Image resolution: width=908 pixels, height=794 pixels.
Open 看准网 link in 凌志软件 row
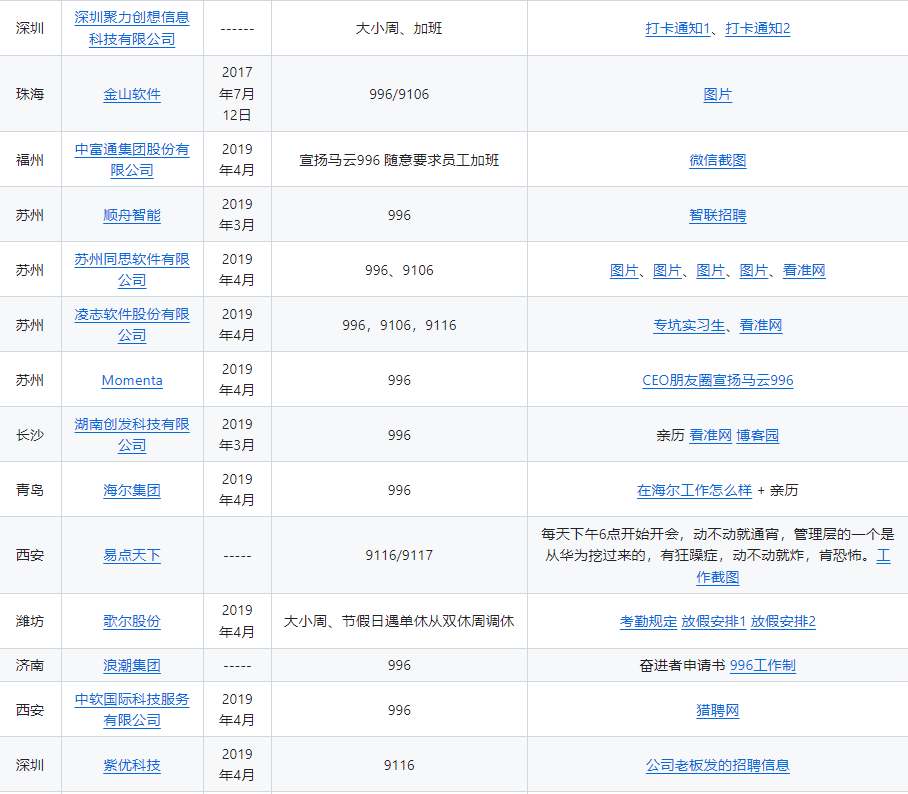pos(761,325)
